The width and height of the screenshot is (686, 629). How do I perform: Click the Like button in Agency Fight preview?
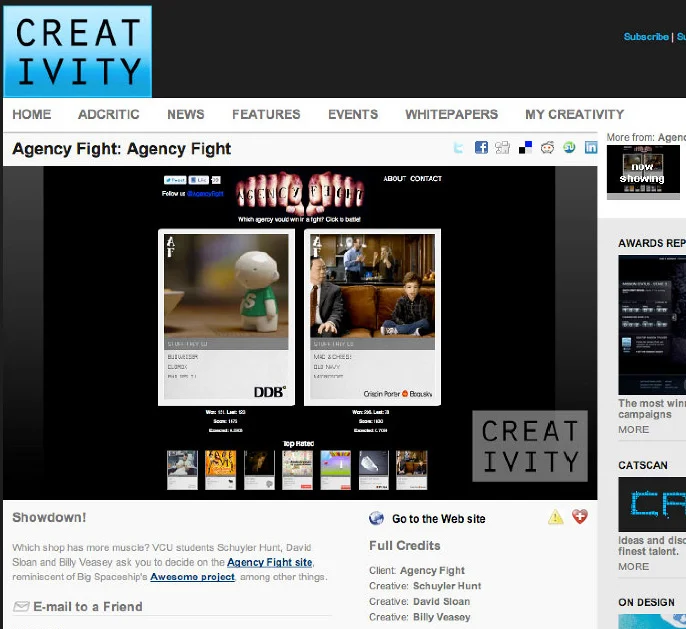coord(198,180)
